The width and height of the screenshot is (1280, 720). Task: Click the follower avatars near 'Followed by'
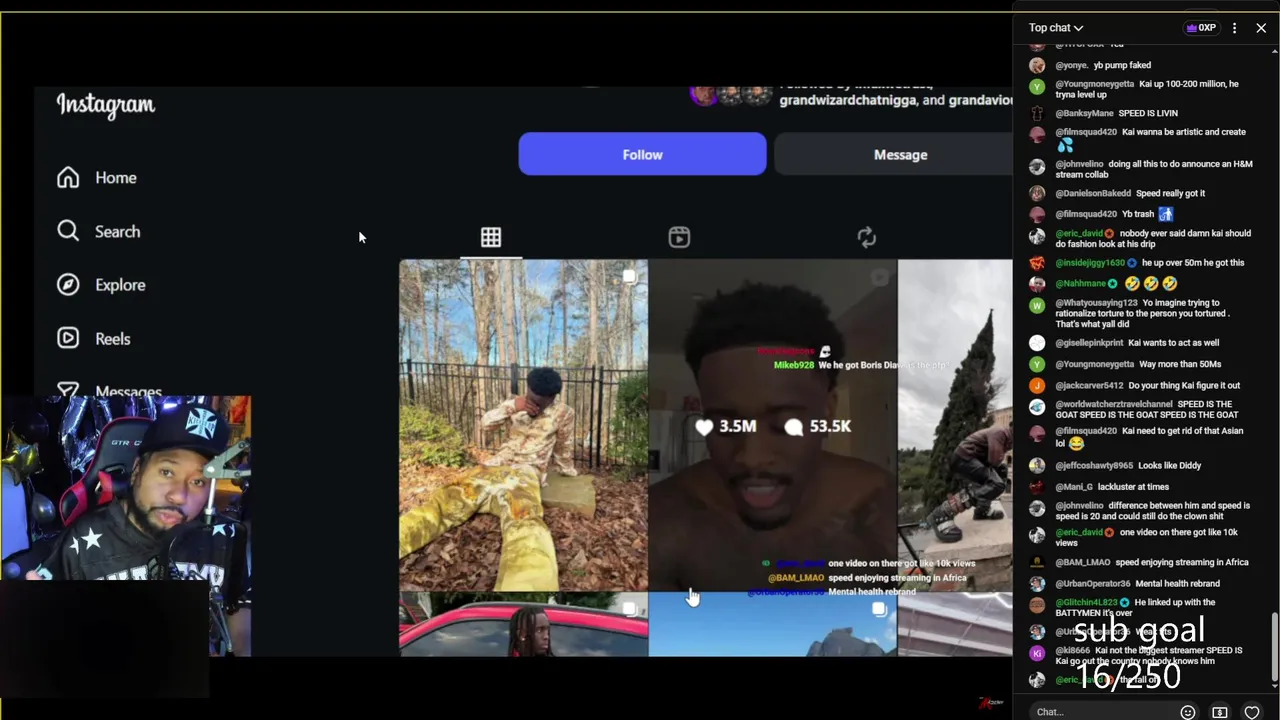coord(732,95)
